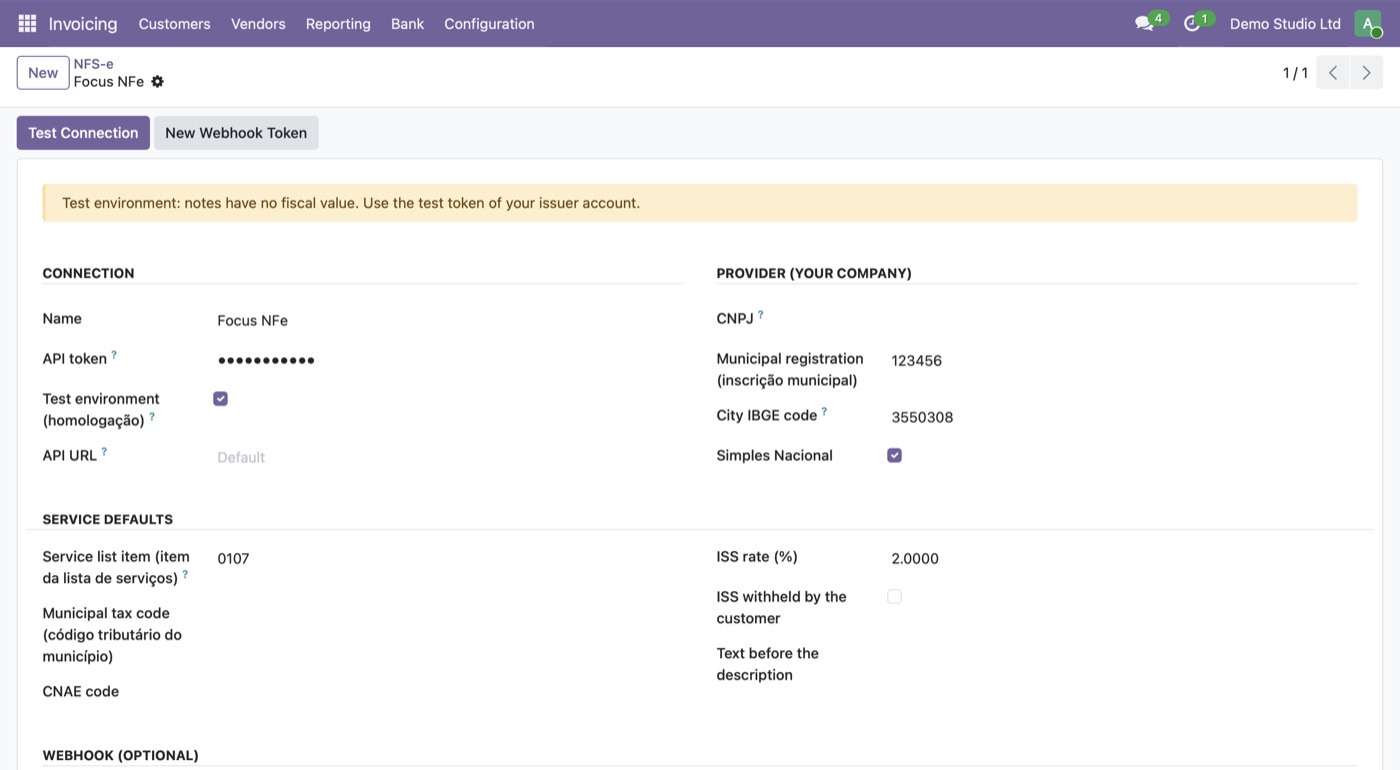1400x770 pixels.
Task: Edit Municipal registration value 123456
Action: click(x=1124, y=360)
